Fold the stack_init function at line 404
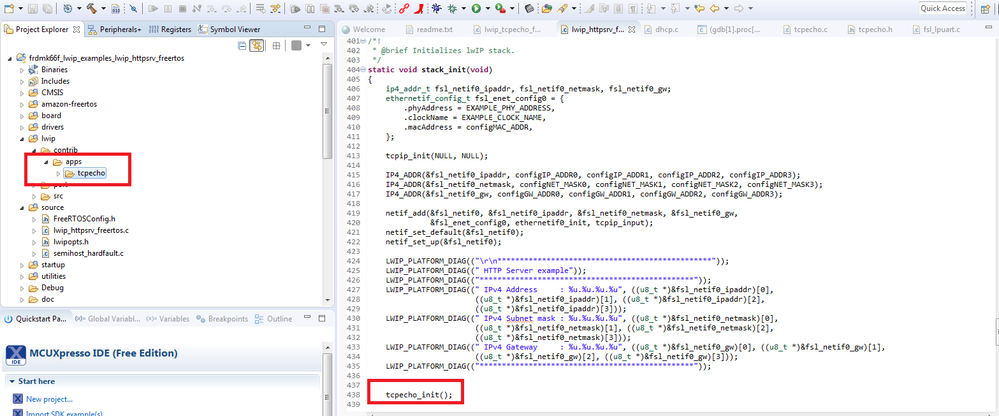The height and width of the screenshot is (416, 999). 363,69
